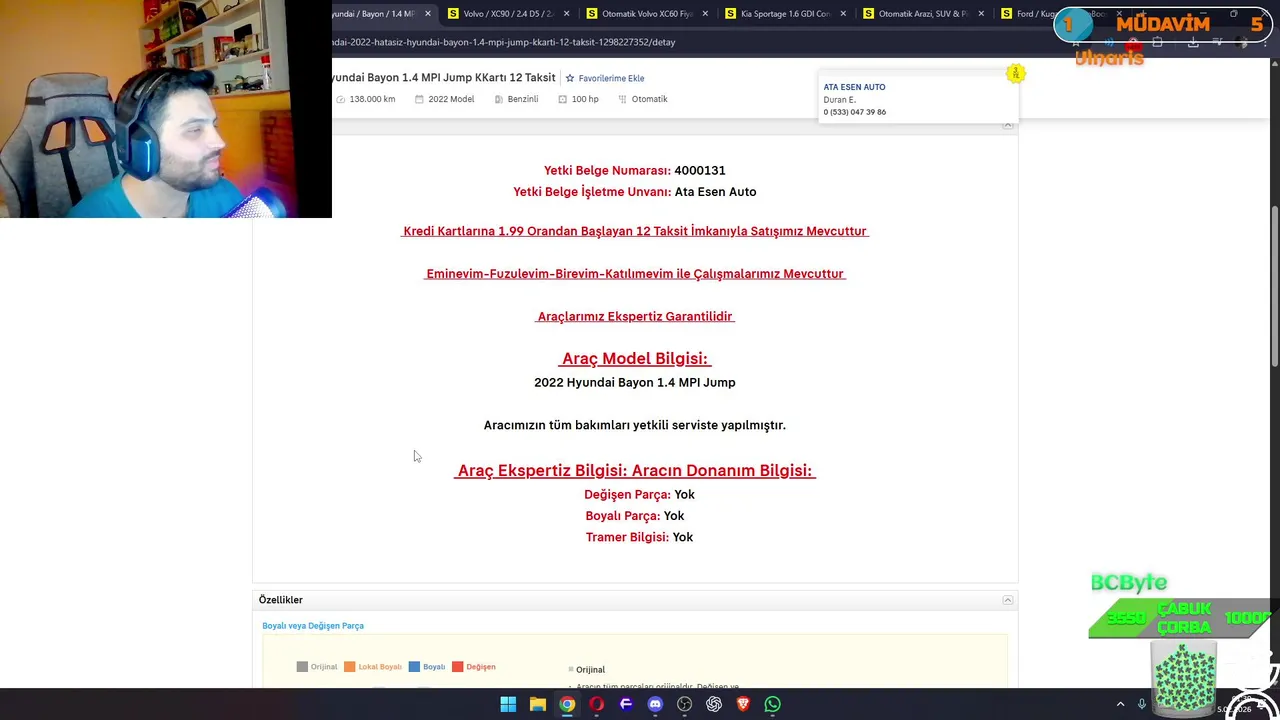Open WhatsApp from the taskbar
This screenshot has height=720, width=1280.
click(772, 704)
